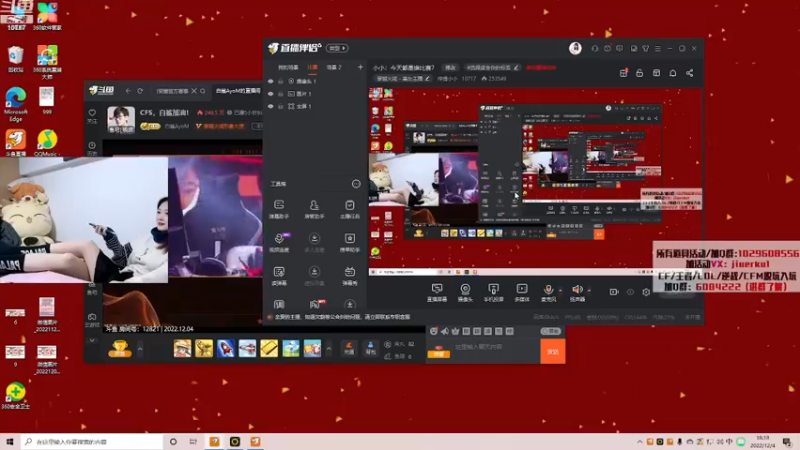Image resolution: width=800 pixels, height=450 pixels.
Task: Expand the chevron after the gift icons
Action: [329, 348]
